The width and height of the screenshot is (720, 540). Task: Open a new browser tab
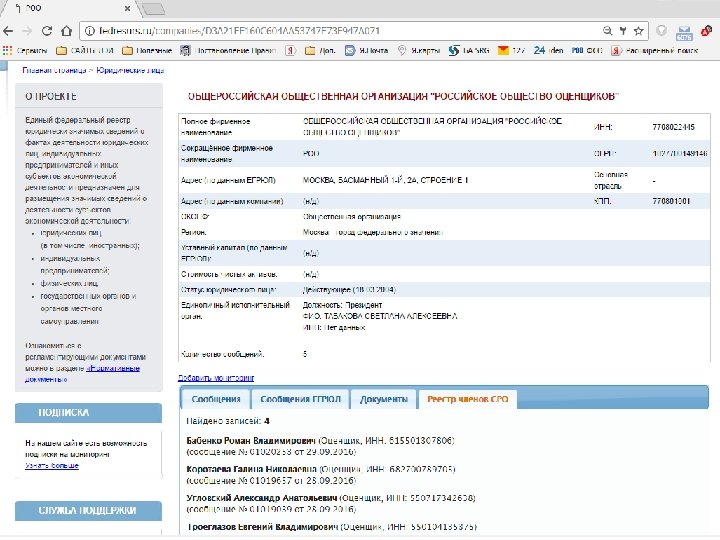(x=153, y=9)
